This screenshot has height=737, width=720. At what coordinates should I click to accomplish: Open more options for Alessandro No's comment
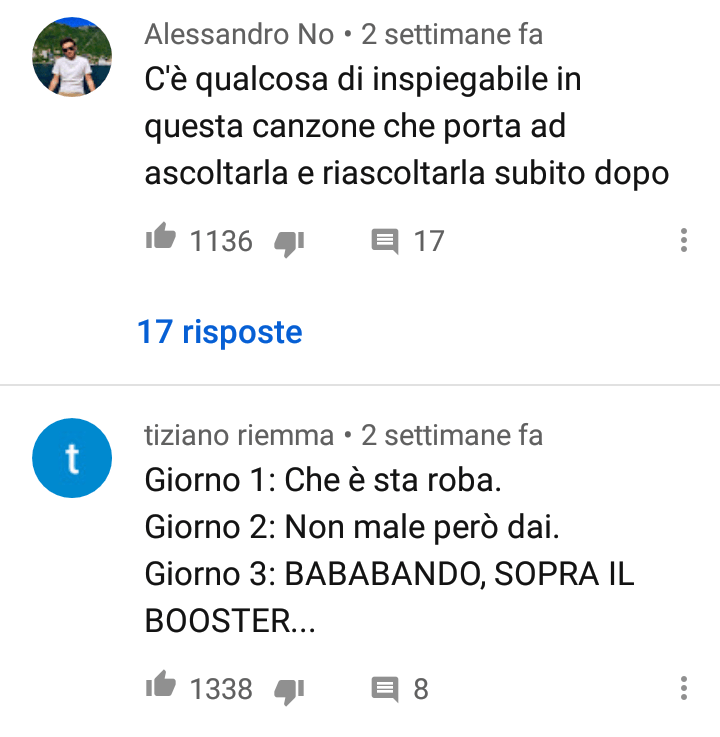[x=684, y=240]
